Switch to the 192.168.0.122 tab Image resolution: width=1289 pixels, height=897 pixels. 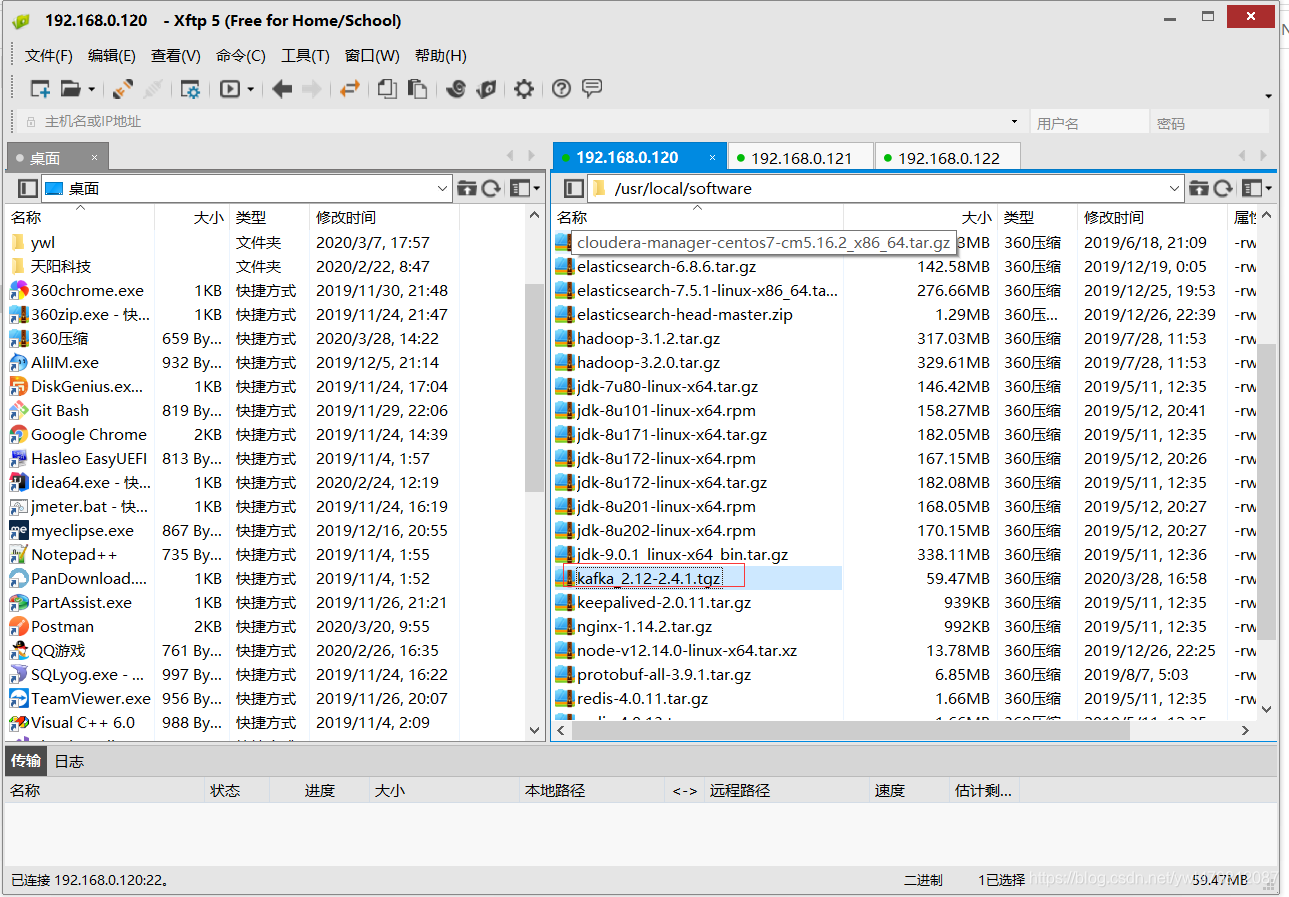[948, 158]
